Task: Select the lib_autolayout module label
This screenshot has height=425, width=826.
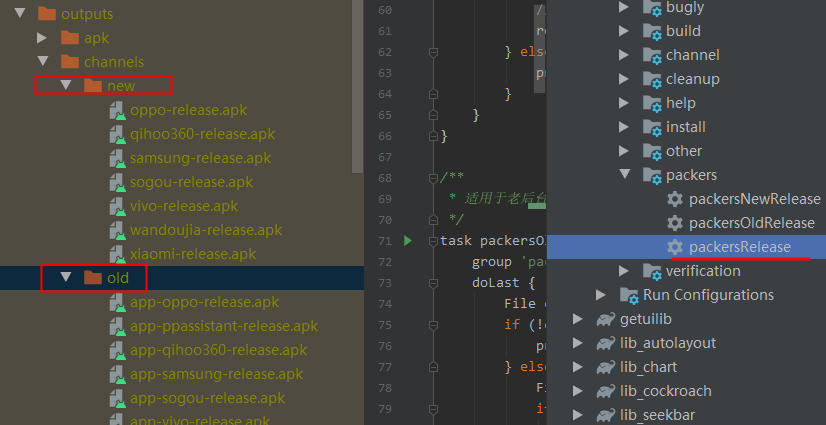Action: 668,343
